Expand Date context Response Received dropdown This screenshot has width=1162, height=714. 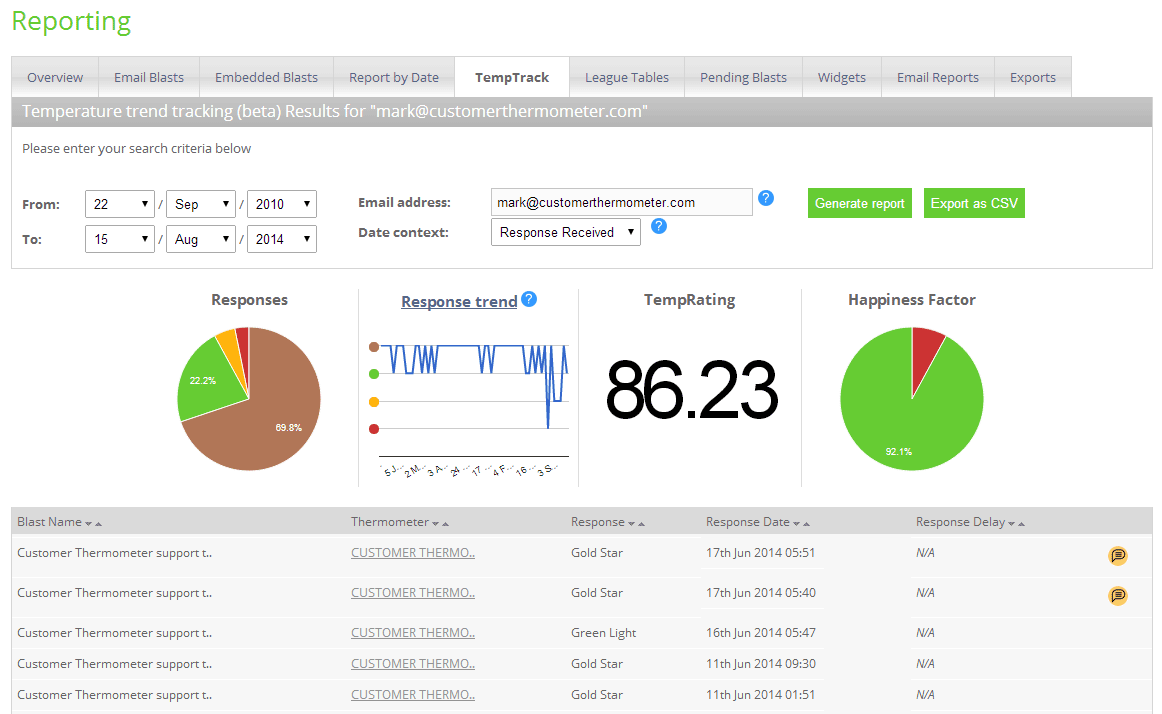(x=565, y=232)
